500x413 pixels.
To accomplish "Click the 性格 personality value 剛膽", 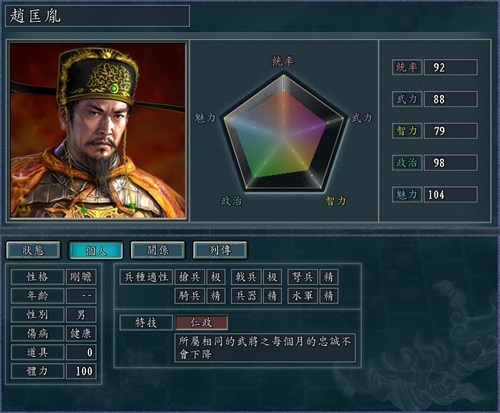I will point(81,277).
